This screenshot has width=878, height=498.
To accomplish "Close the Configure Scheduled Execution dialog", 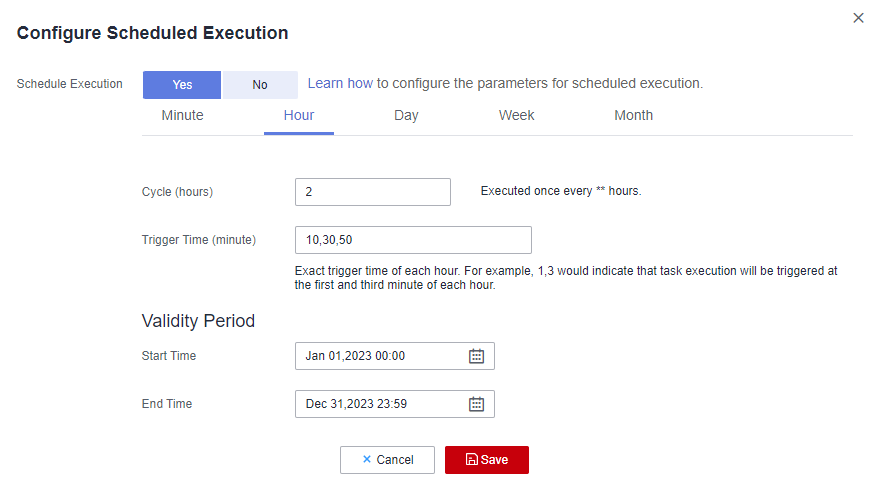I will pos(858,18).
